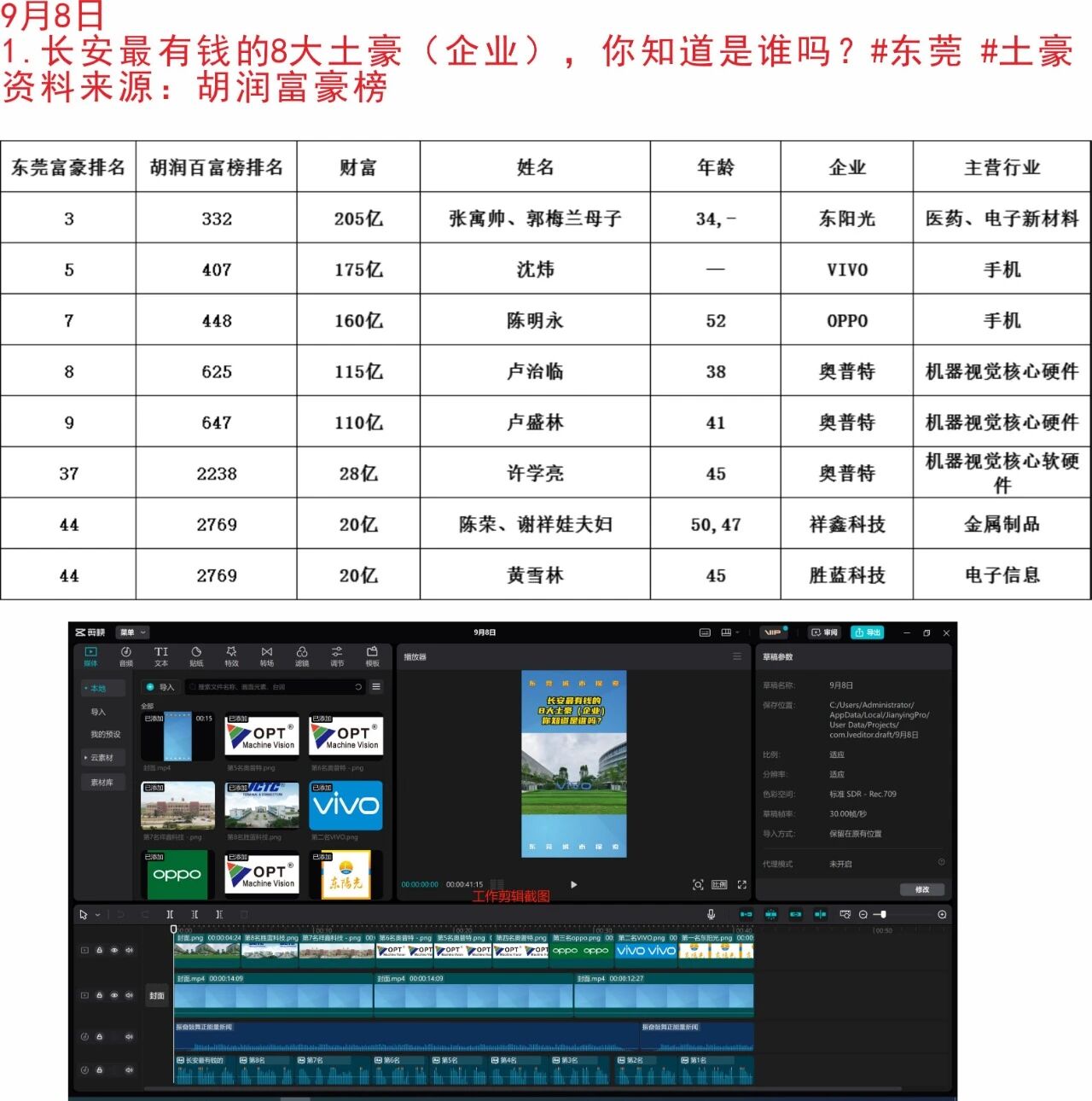
Task: Lock the 封面.mp4 video track
Action: point(99,995)
